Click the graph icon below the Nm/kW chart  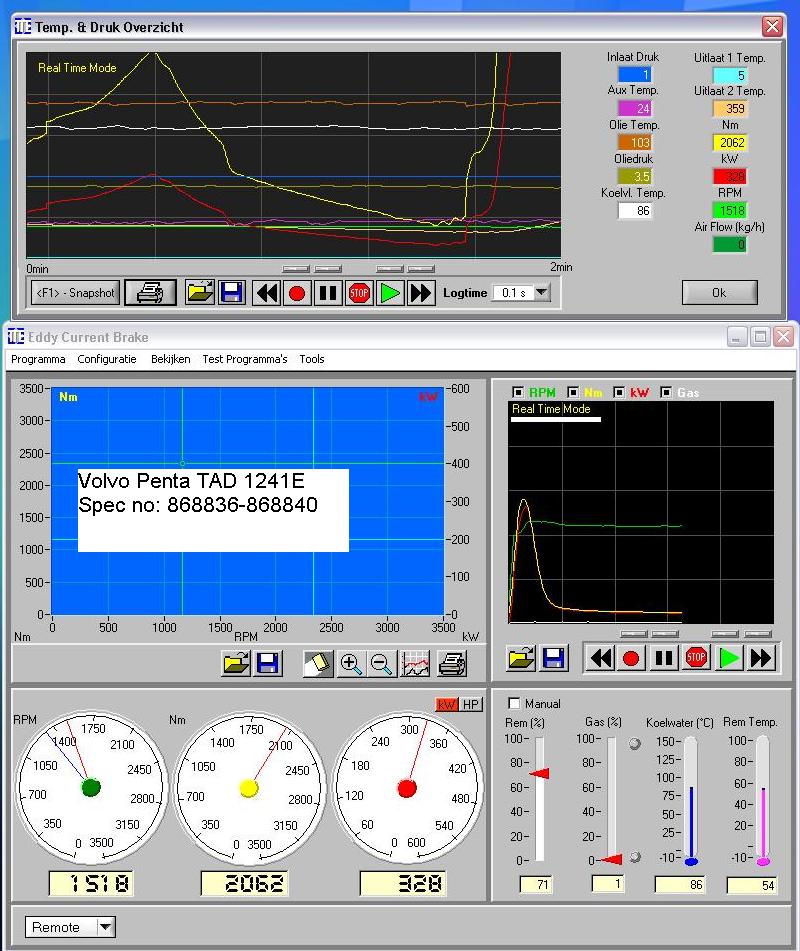(415, 663)
